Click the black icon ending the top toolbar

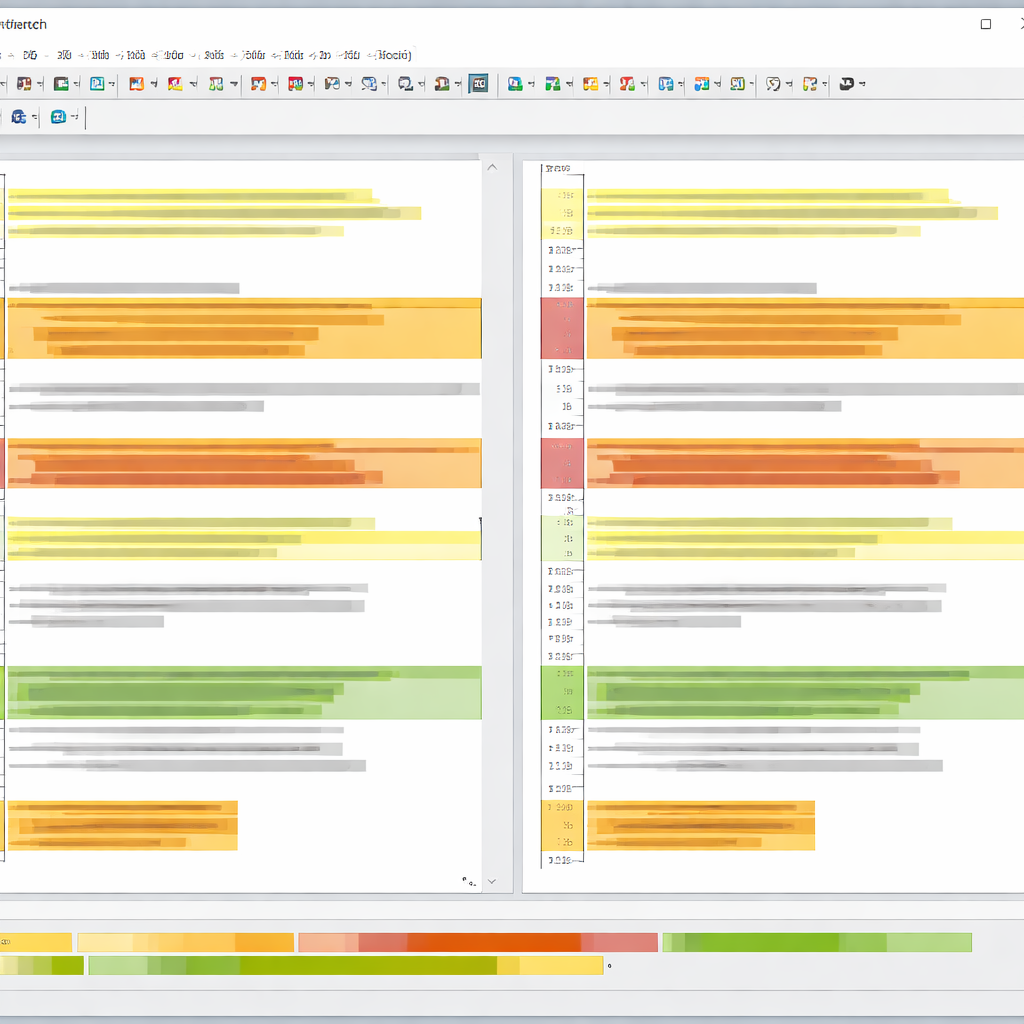[x=846, y=84]
